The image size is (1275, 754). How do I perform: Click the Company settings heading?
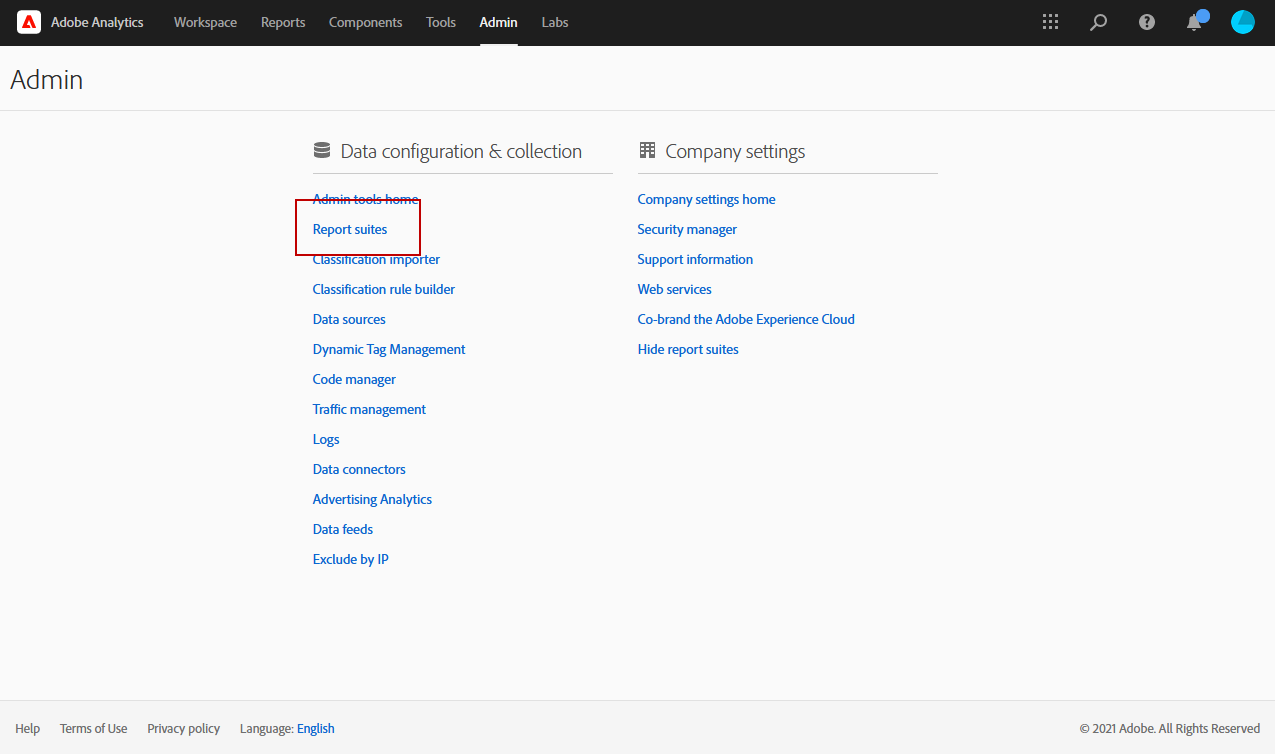tap(735, 151)
